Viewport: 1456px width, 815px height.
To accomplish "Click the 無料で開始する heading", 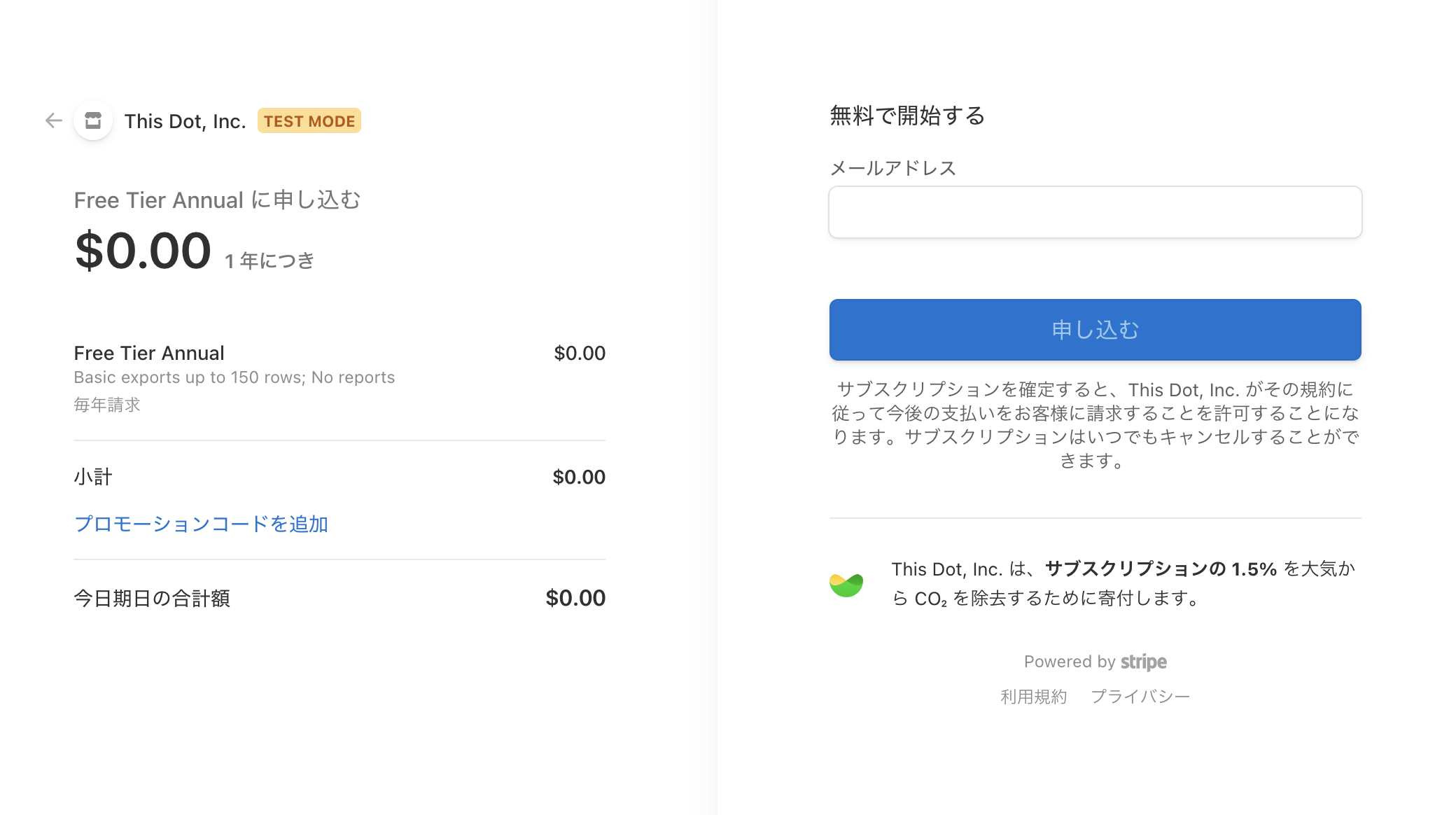I will click(x=907, y=116).
